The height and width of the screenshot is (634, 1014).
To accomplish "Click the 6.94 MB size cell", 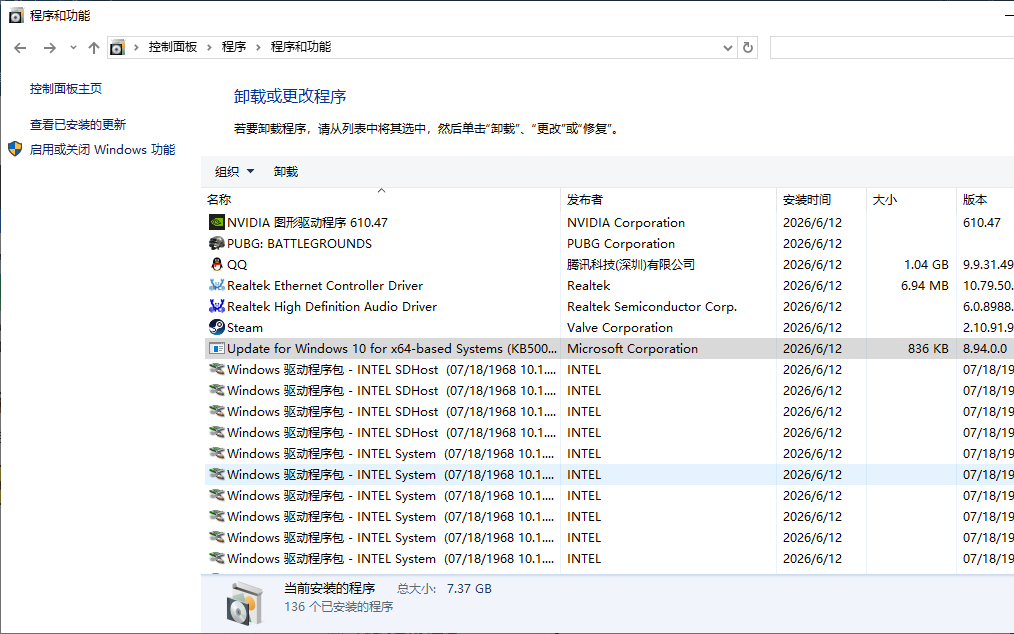I will (x=925, y=285).
